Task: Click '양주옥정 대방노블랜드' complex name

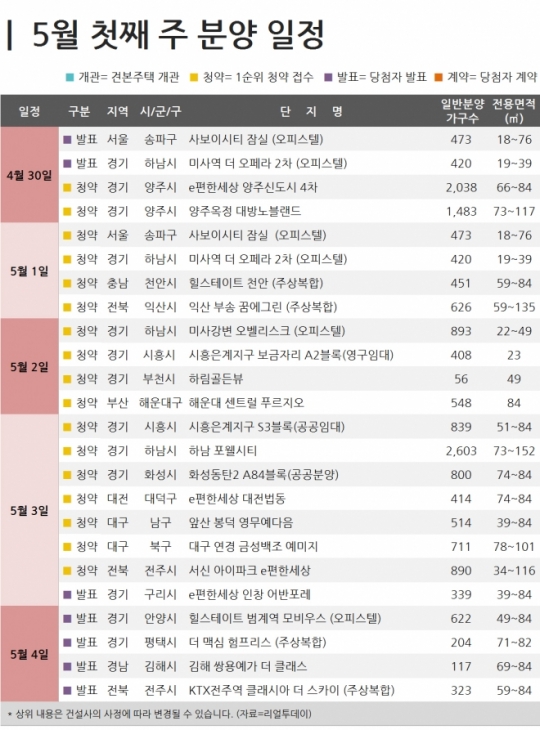Action: point(245,211)
